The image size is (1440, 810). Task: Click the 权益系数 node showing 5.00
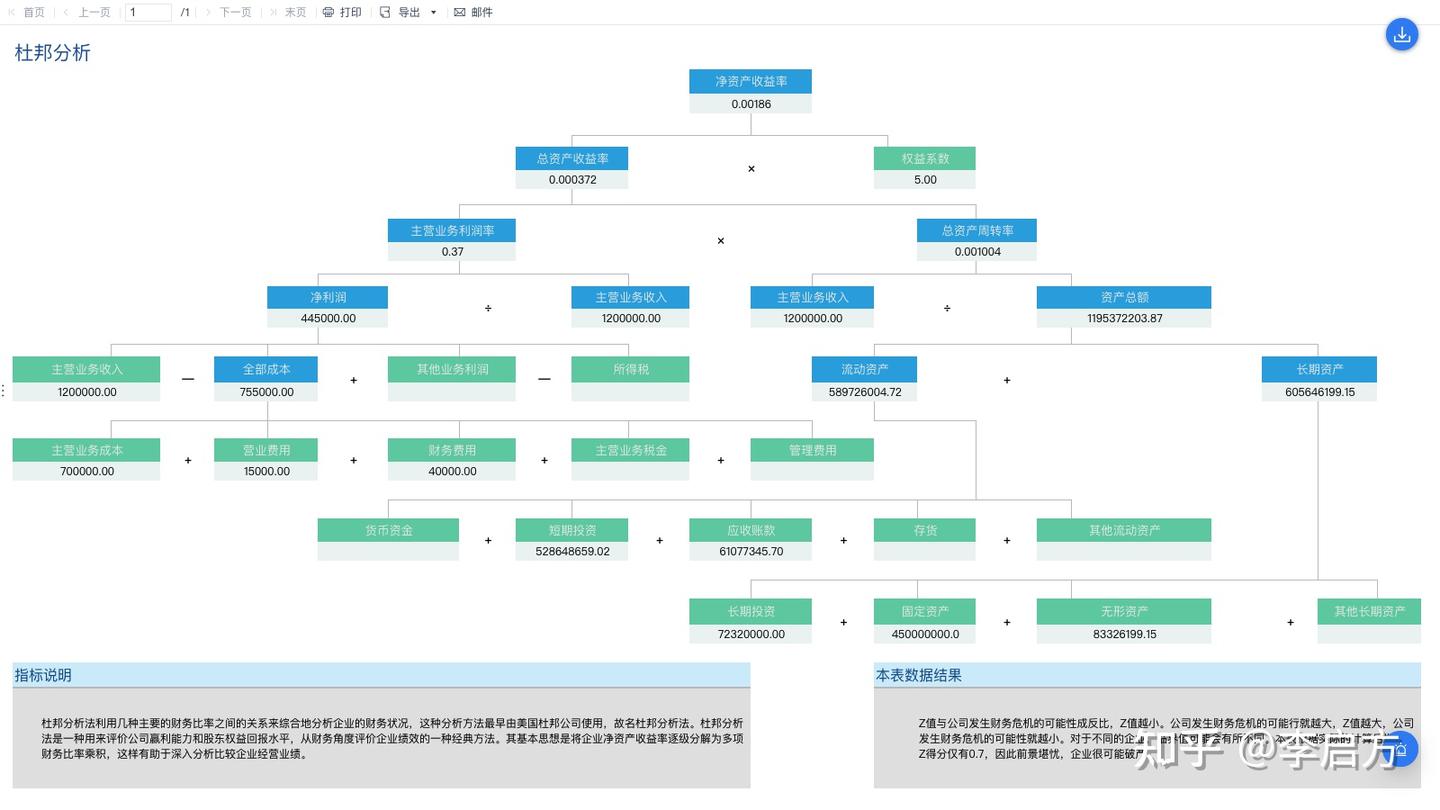[x=924, y=158]
